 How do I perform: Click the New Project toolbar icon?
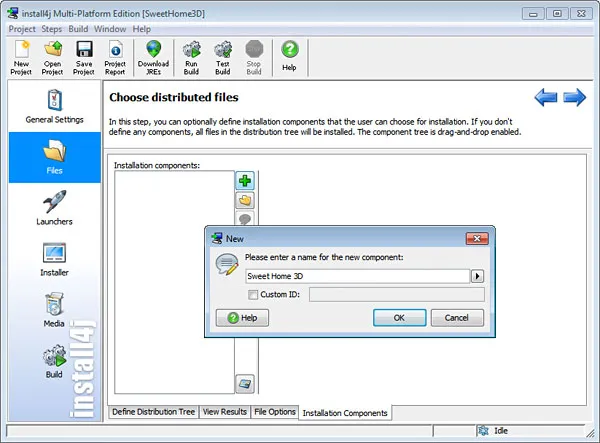click(x=21, y=58)
